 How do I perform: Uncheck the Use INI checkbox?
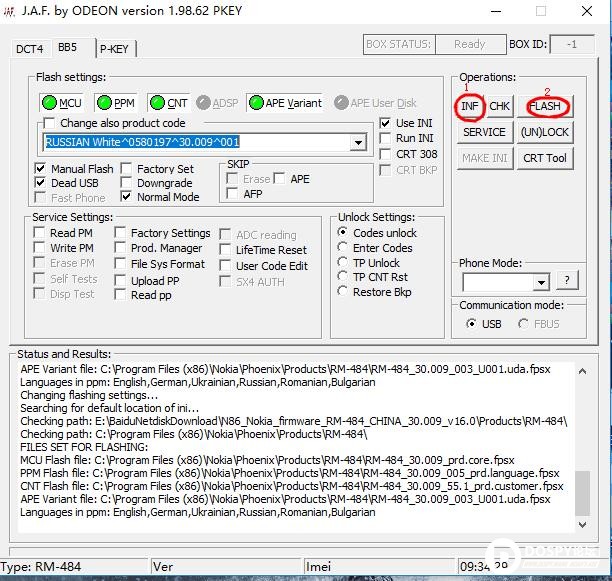click(385, 123)
